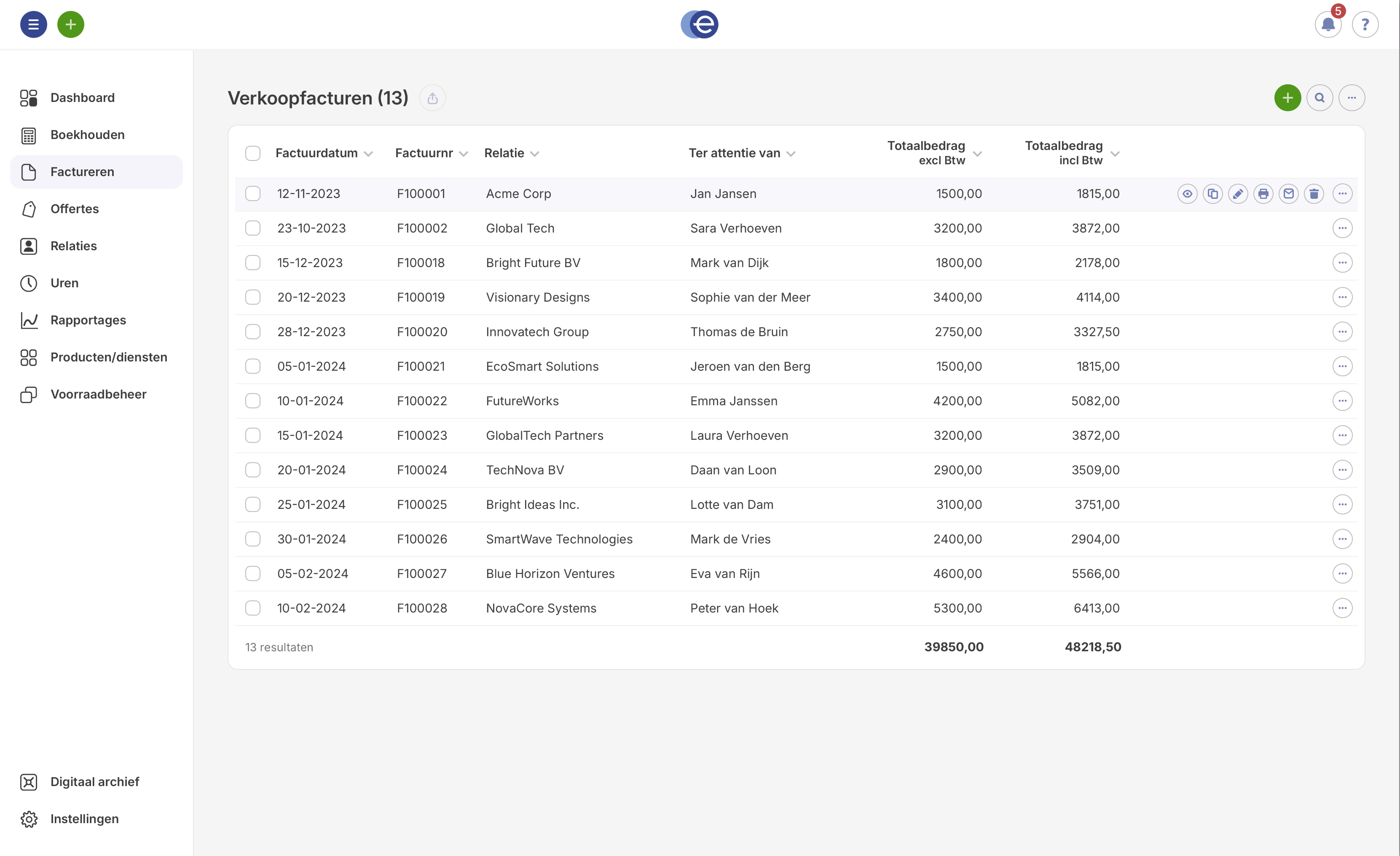Image resolution: width=1400 pixels, height=856 pixels.
Task: Open Digitaal archief in the sidebar
Action: tap(97, 782)
